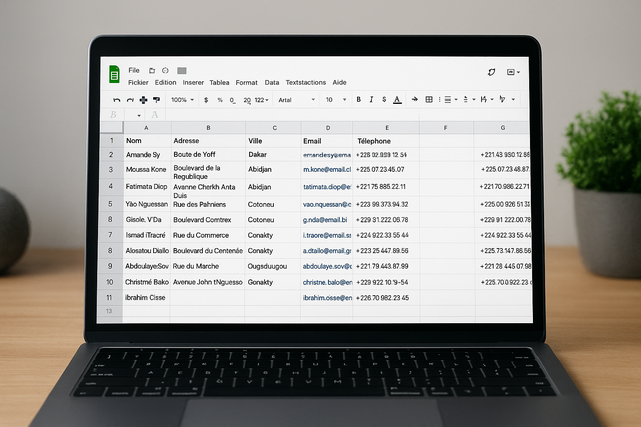641x427 pixels.
Task: Toggle bold formatting
Action: click(x=358, y=100)
